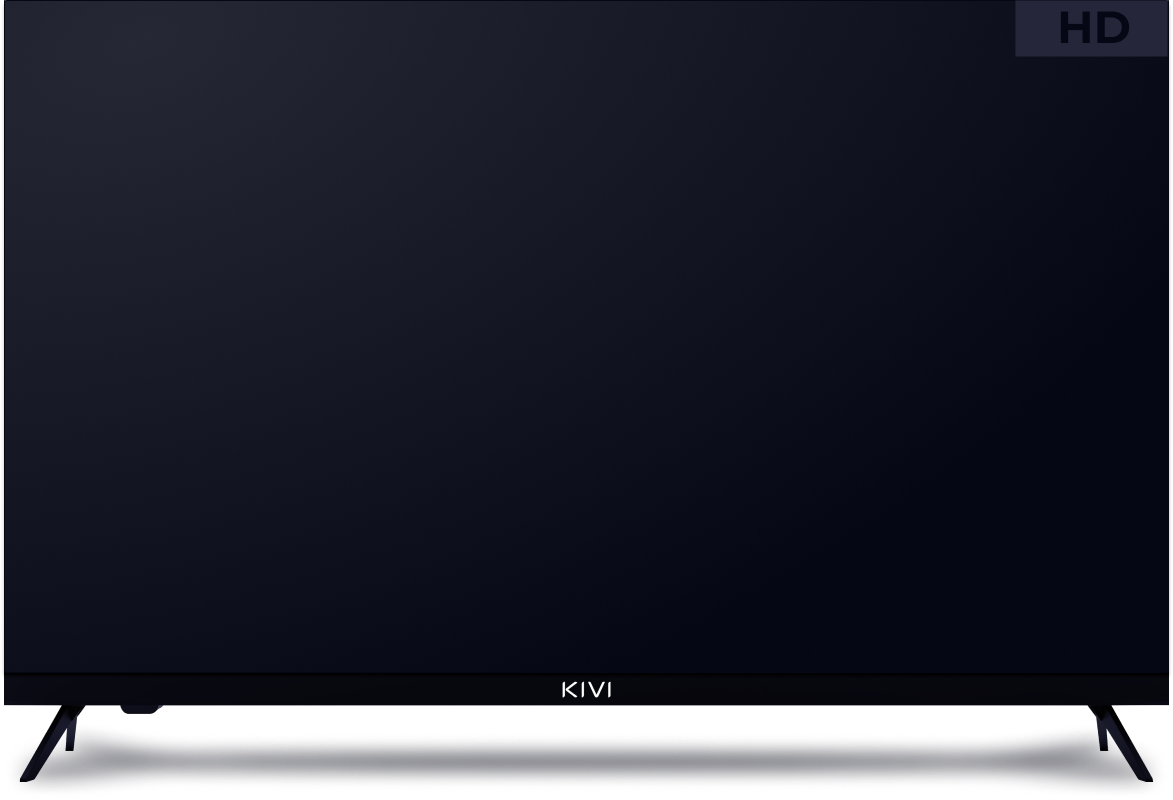Click the last letter I in KIVI
Viewport: 1173px width, 800px height.
point(608,690)
